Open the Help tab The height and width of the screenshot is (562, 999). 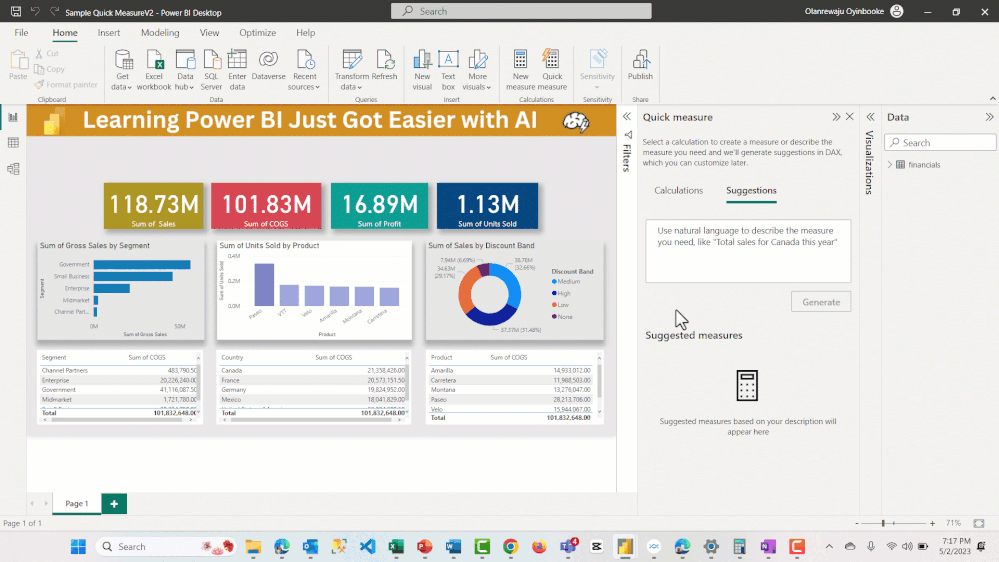click(305, 32)
